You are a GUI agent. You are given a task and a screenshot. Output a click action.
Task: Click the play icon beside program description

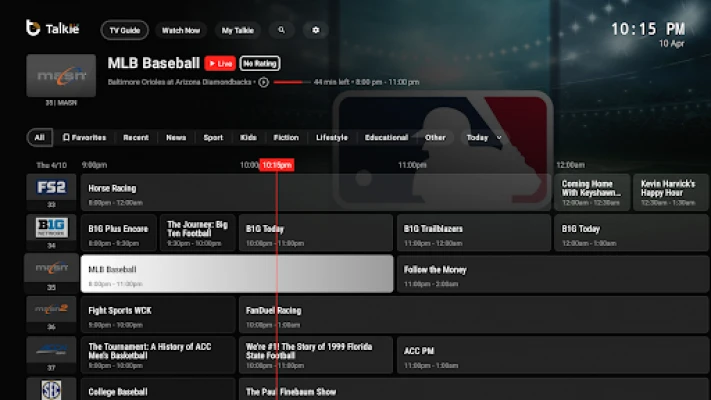click(x=264, y=82)
